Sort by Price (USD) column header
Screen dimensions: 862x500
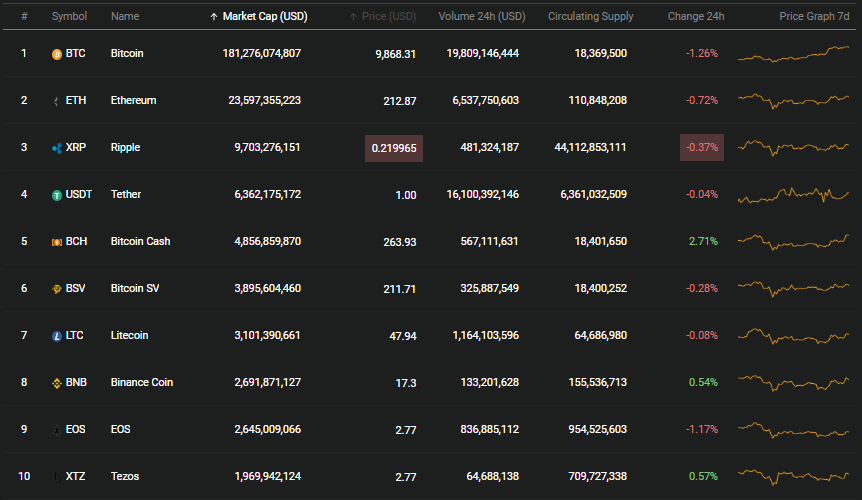383,16
